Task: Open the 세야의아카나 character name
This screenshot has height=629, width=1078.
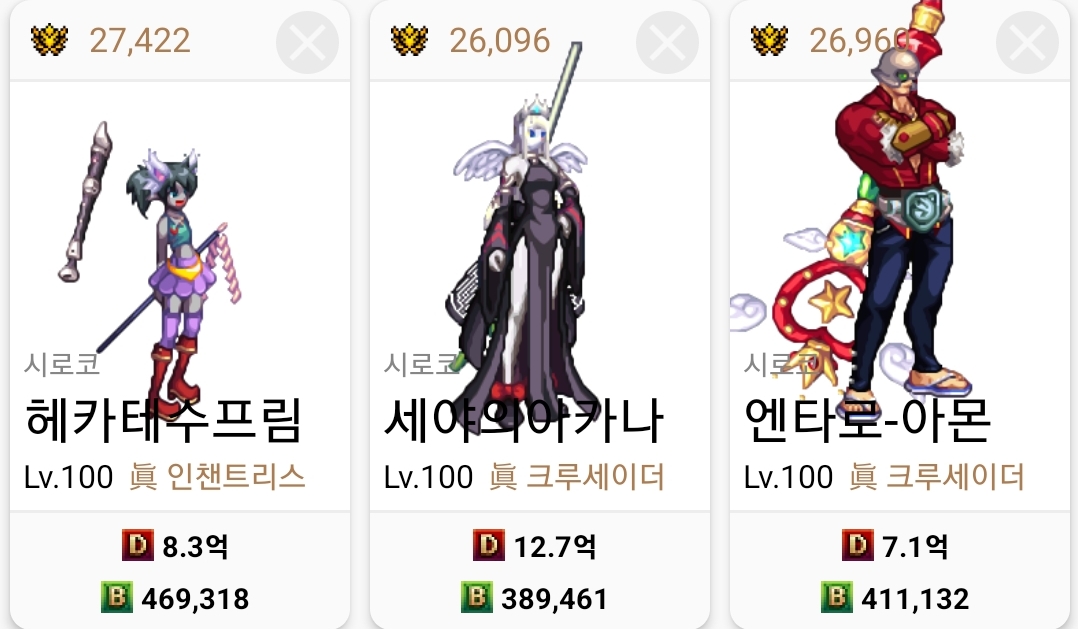Action: coord(524,420)
